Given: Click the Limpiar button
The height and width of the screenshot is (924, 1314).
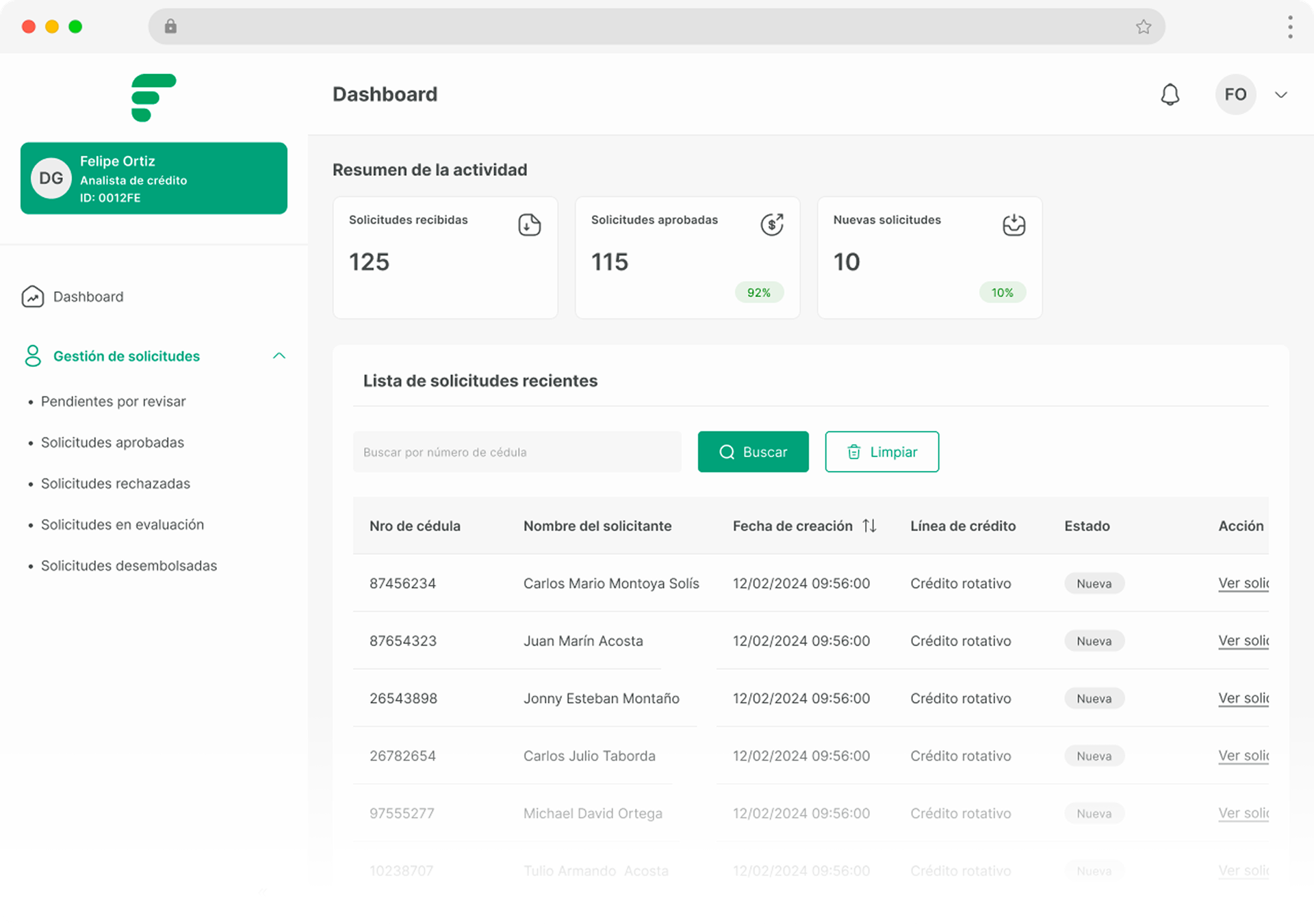Looking at the screenshot, I should pyautogui.click(x=881, y=452).
